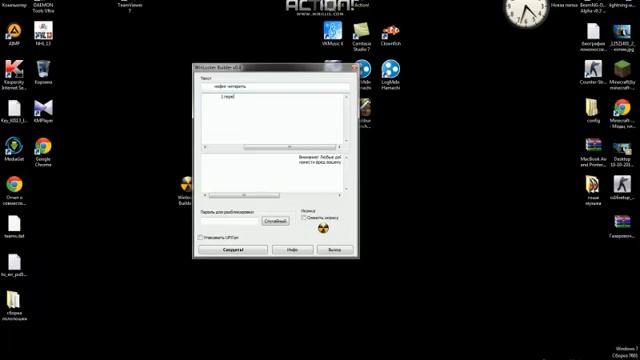Click the Создать build button

click(233, 249)
